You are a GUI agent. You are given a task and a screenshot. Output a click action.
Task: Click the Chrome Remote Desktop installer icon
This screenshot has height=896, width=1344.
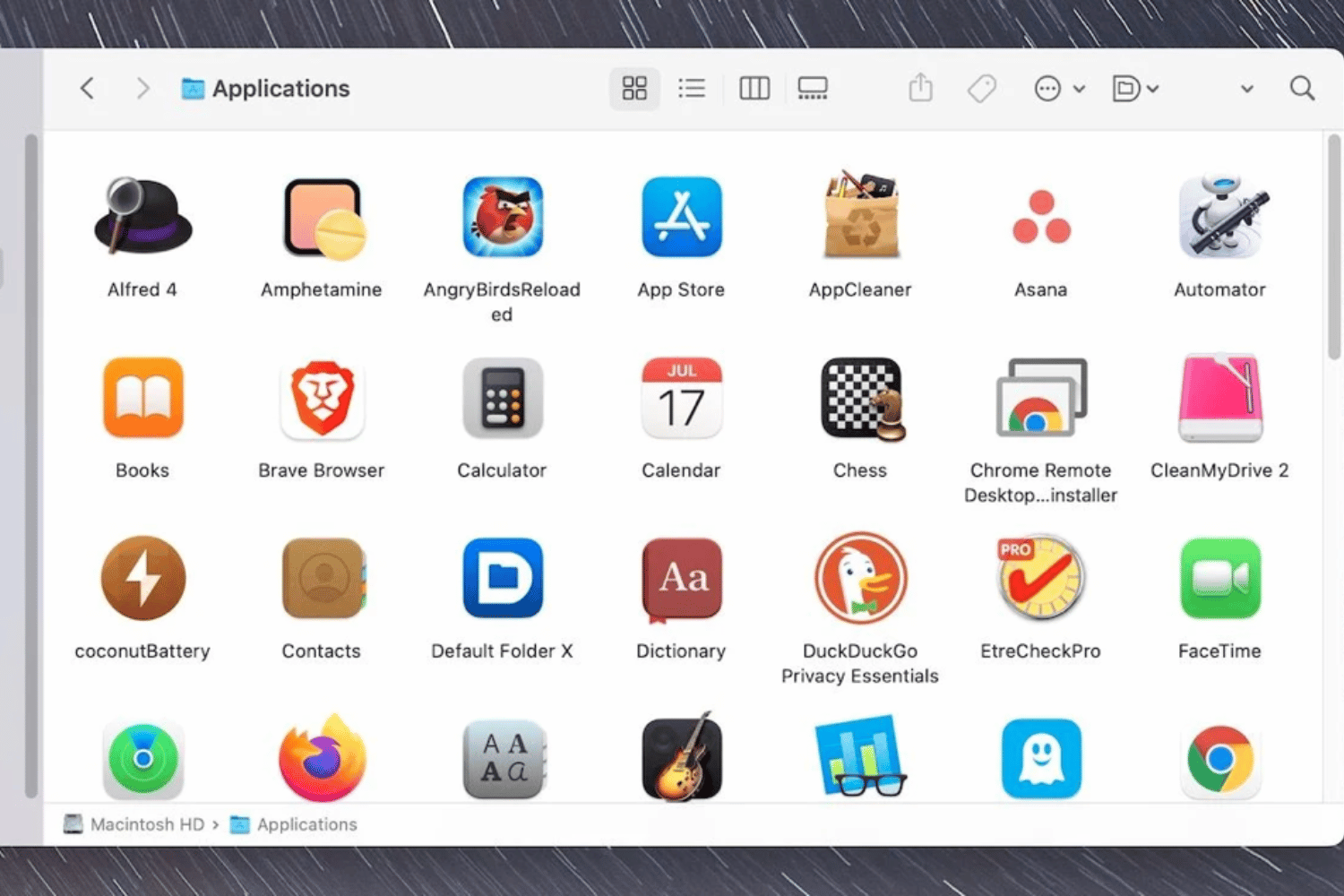tap(1041, 397)
